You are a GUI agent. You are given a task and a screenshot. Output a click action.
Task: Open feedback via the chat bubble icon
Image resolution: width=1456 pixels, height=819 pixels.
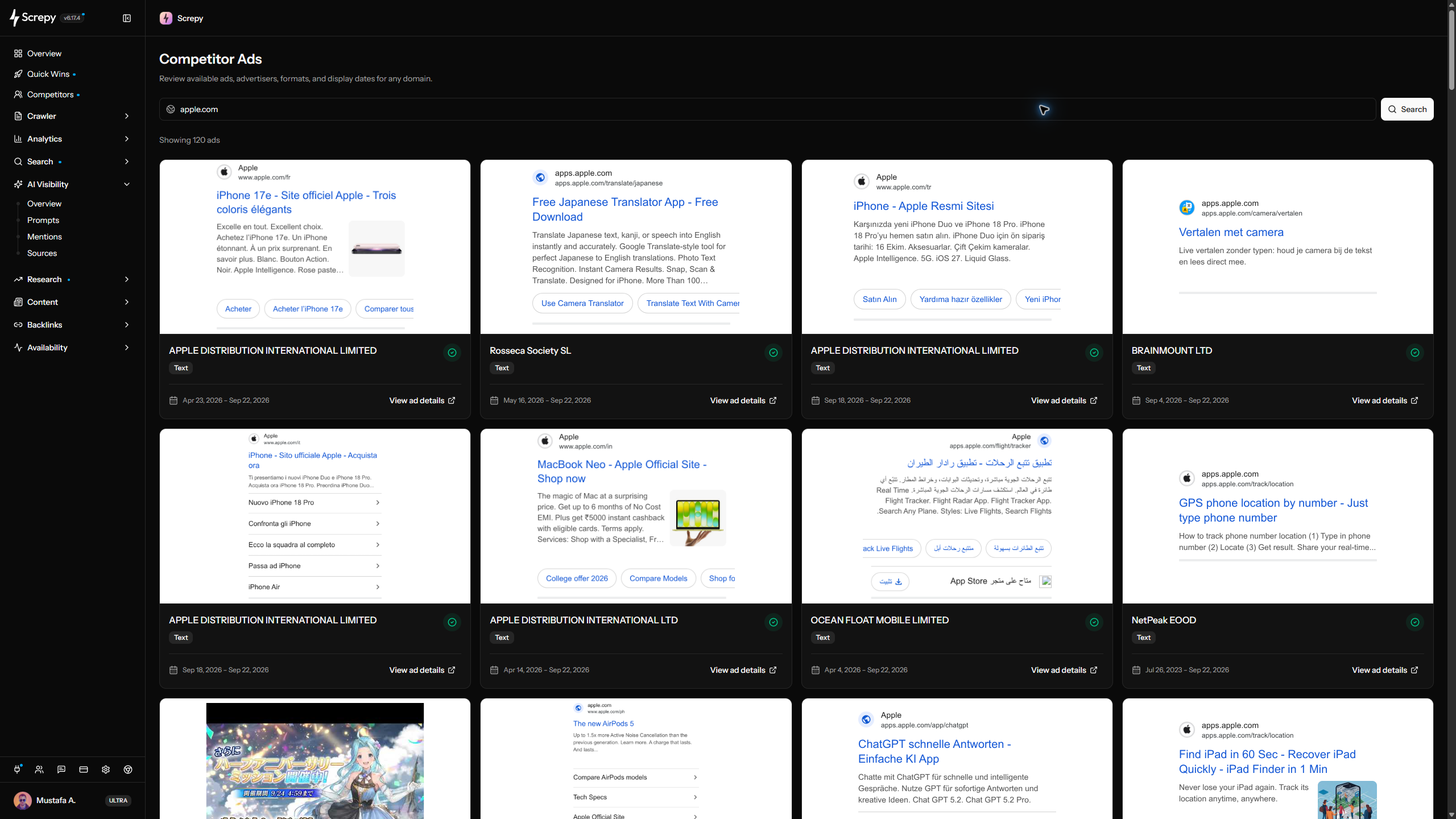[61, 770]
